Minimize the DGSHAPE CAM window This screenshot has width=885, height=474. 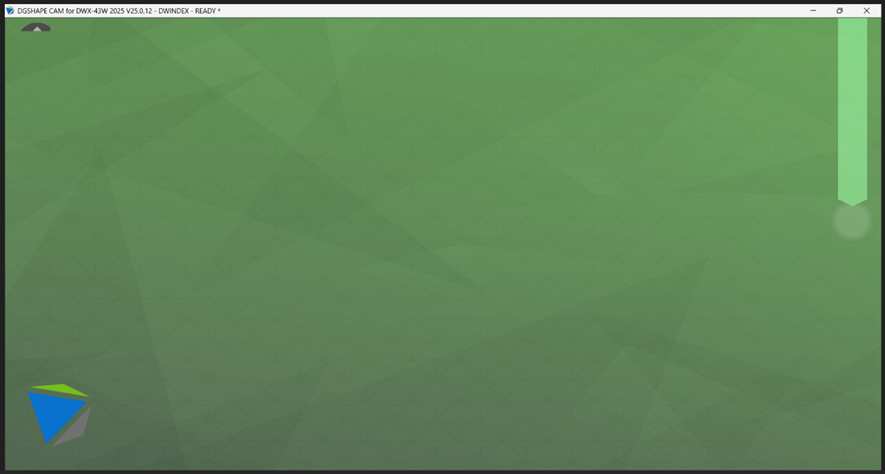pyautogui.click(x=813, y=11)
